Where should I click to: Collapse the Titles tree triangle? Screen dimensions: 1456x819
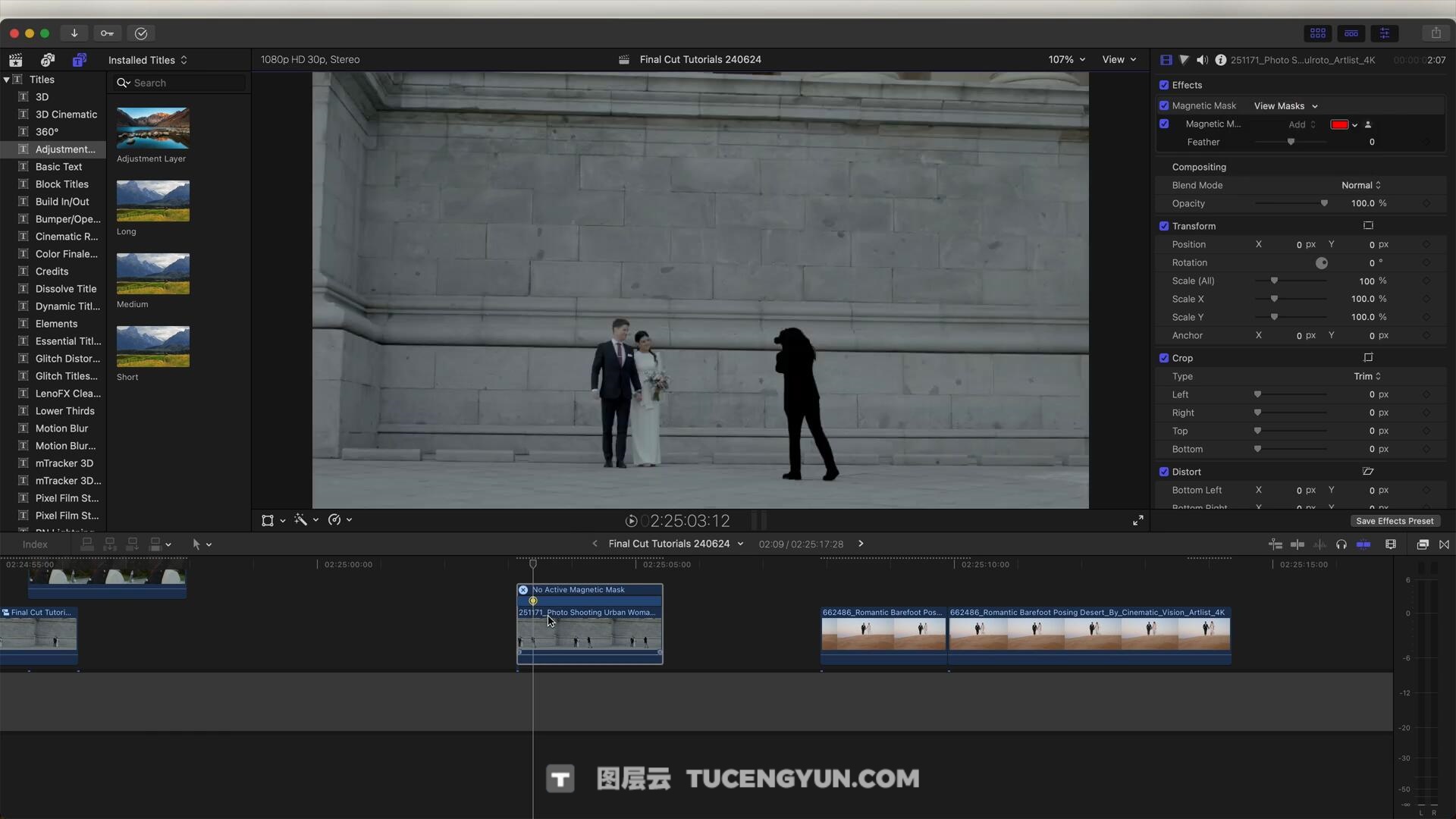pos(7,80)
